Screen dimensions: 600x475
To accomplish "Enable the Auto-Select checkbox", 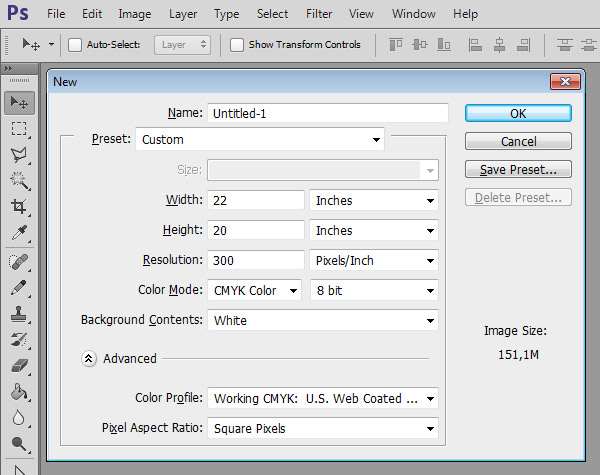I will point(75,45).
